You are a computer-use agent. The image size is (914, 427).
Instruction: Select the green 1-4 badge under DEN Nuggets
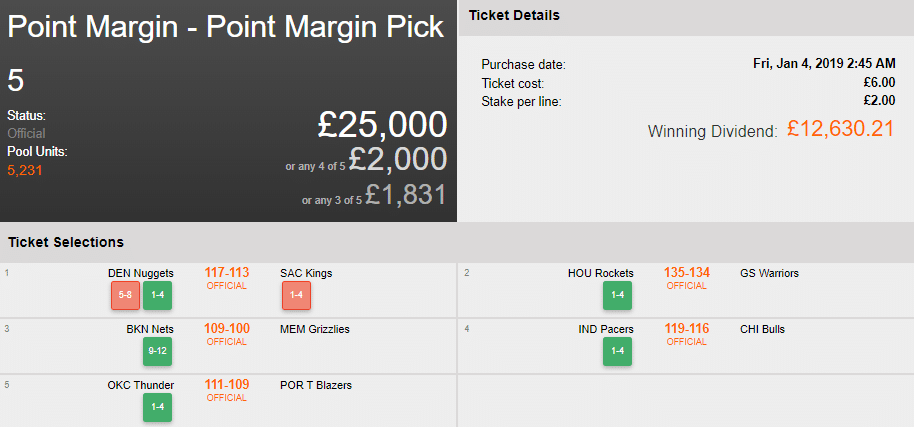point(157,296)
